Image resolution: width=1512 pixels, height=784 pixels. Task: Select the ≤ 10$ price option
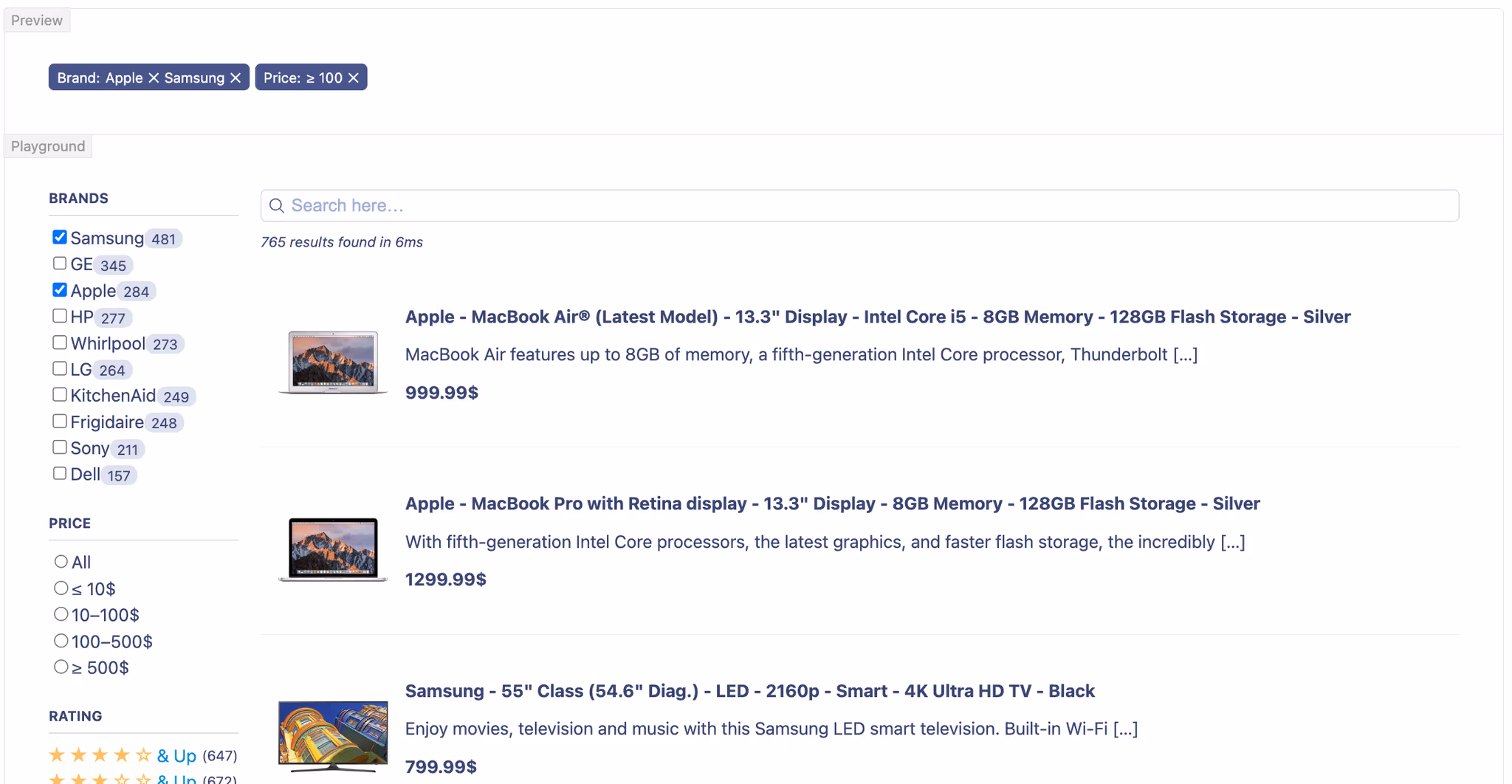[61, 588]
